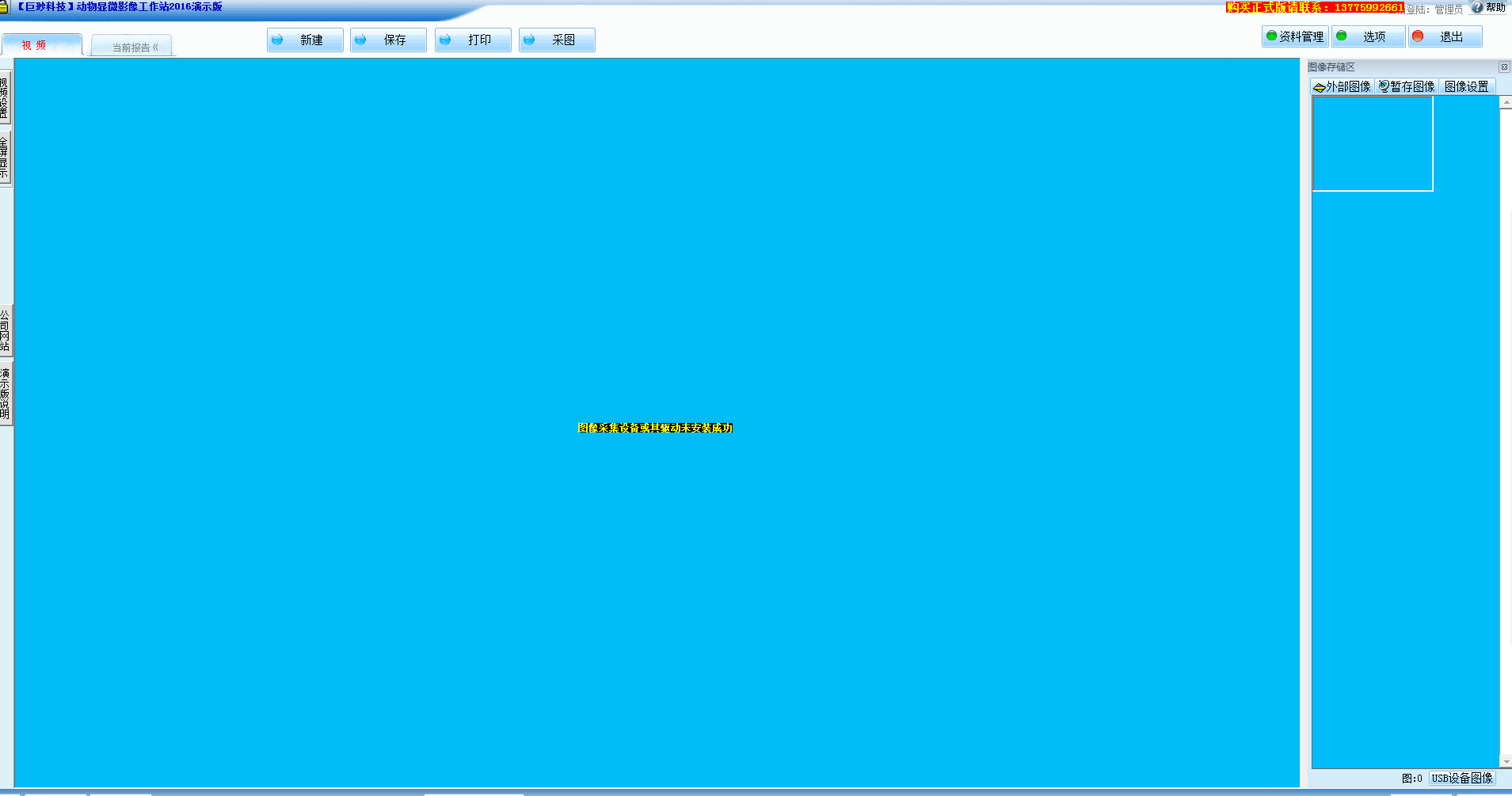Click the 新建 (New) button

pyautogui.click(x=305, y=40)
